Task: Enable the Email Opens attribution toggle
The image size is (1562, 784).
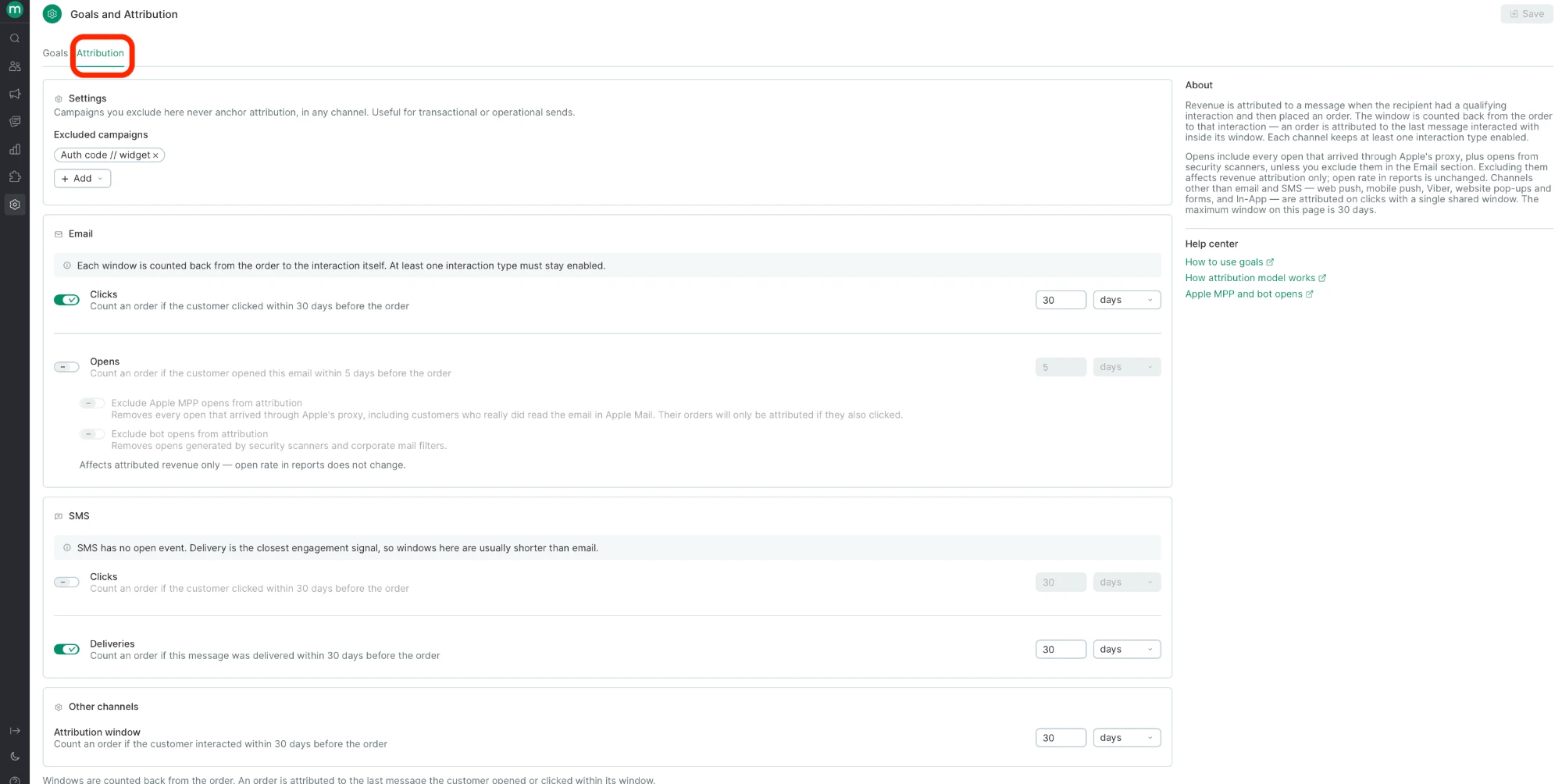Action: 66,367
